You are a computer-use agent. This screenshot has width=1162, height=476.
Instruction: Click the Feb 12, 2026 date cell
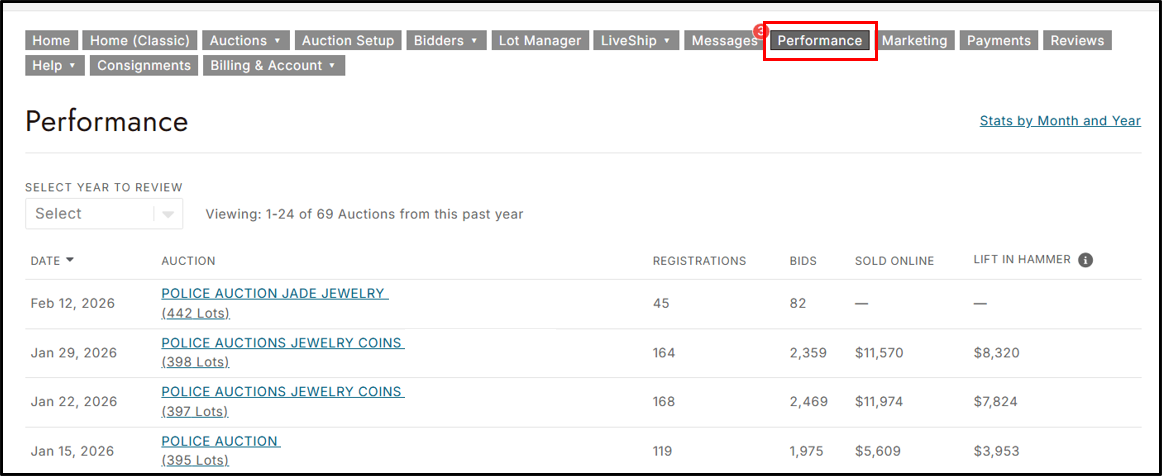pos(73,303)
